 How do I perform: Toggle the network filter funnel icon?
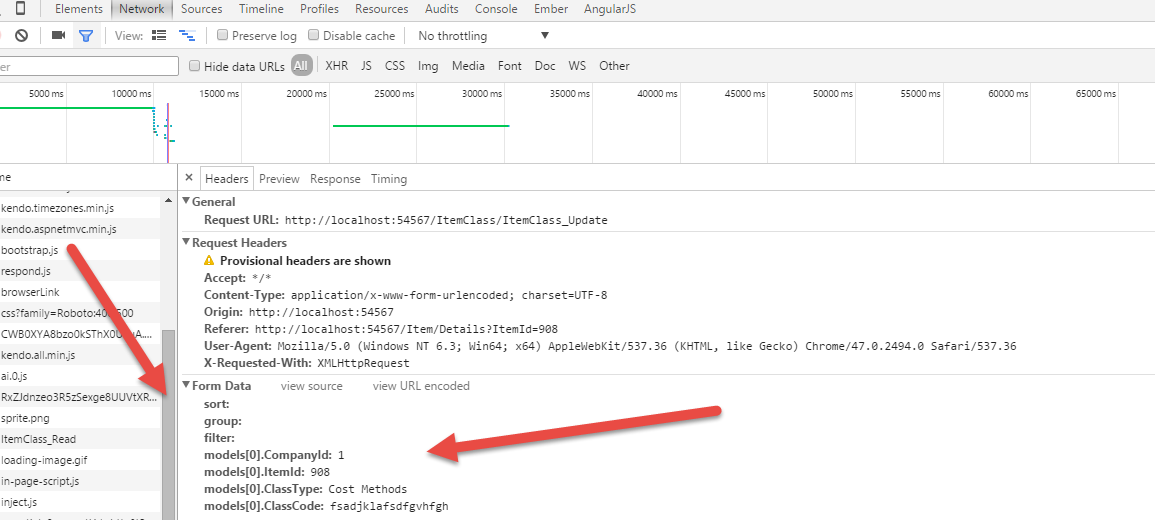[86, 36]
